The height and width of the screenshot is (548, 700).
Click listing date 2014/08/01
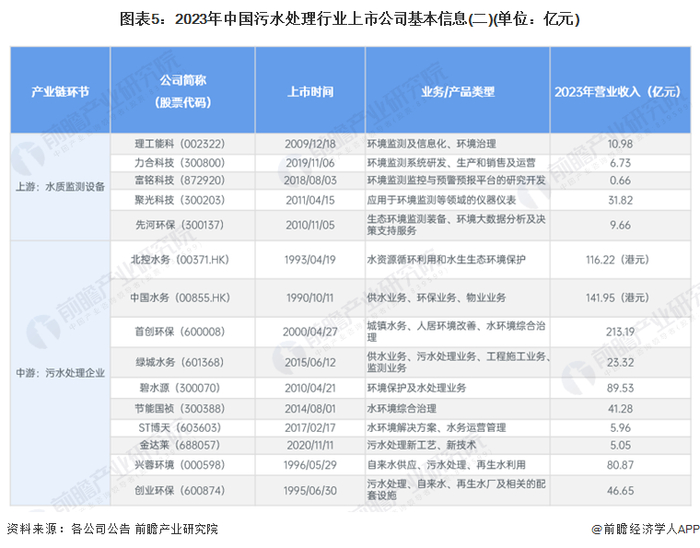coord(310,408)
